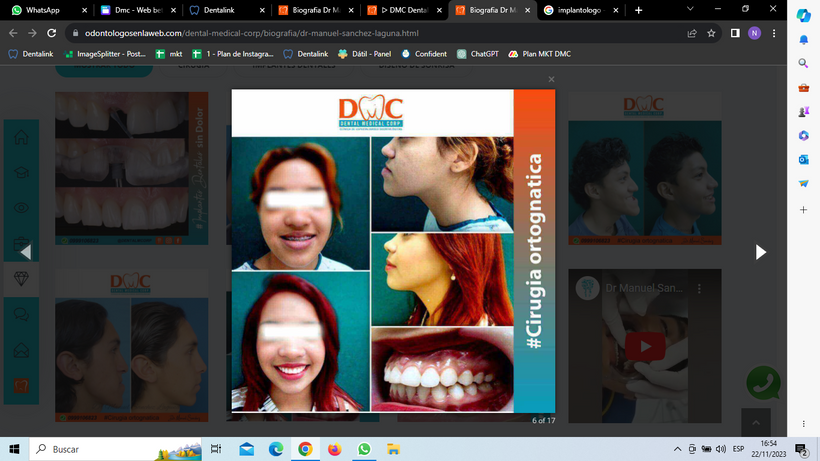The height and width of the screenshot is (461, 820).
Task: Go to the previous gallery image
Action: pyautogui.click(x=26, y=252)
